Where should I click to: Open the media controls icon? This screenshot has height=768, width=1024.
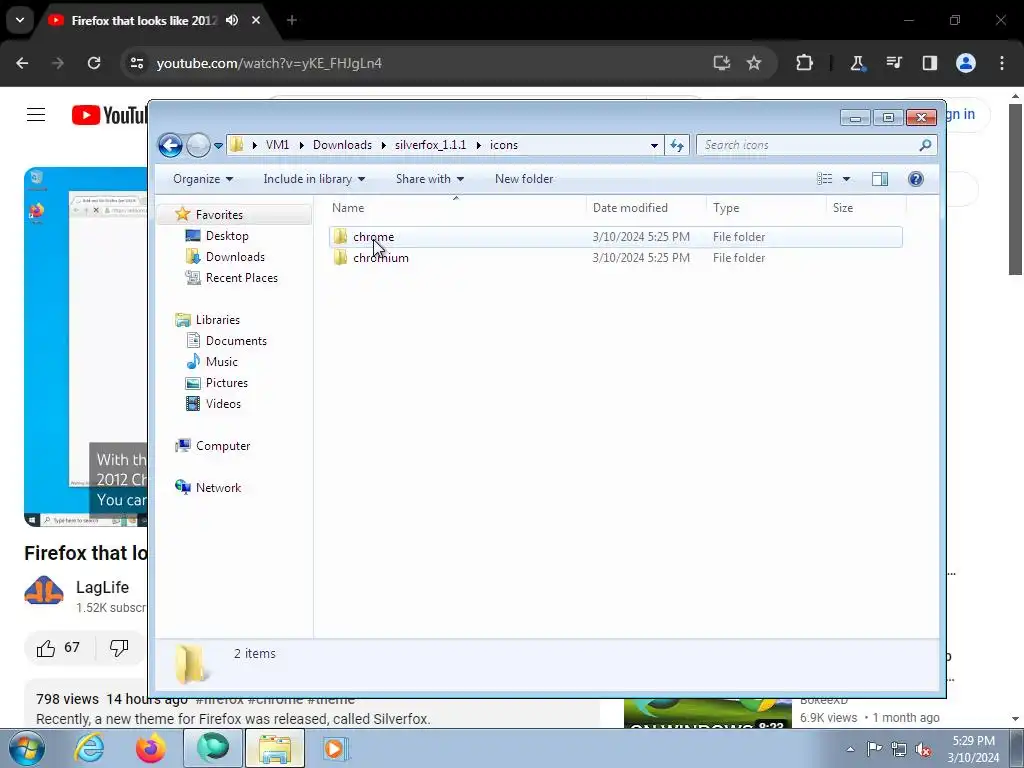(x=893, y=63)
